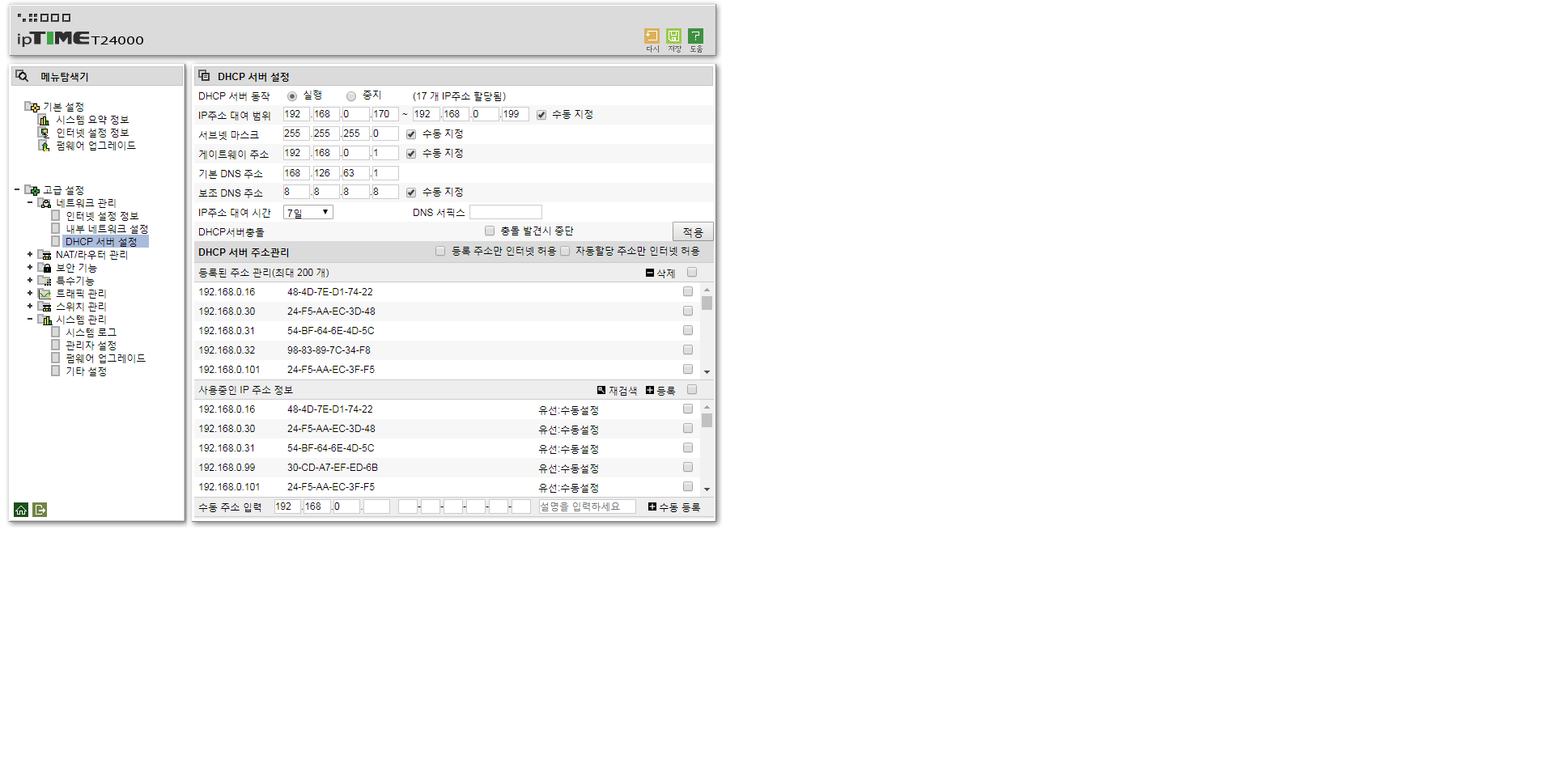Open 내부 네트워크 설정 menu item

click(107, 229)
